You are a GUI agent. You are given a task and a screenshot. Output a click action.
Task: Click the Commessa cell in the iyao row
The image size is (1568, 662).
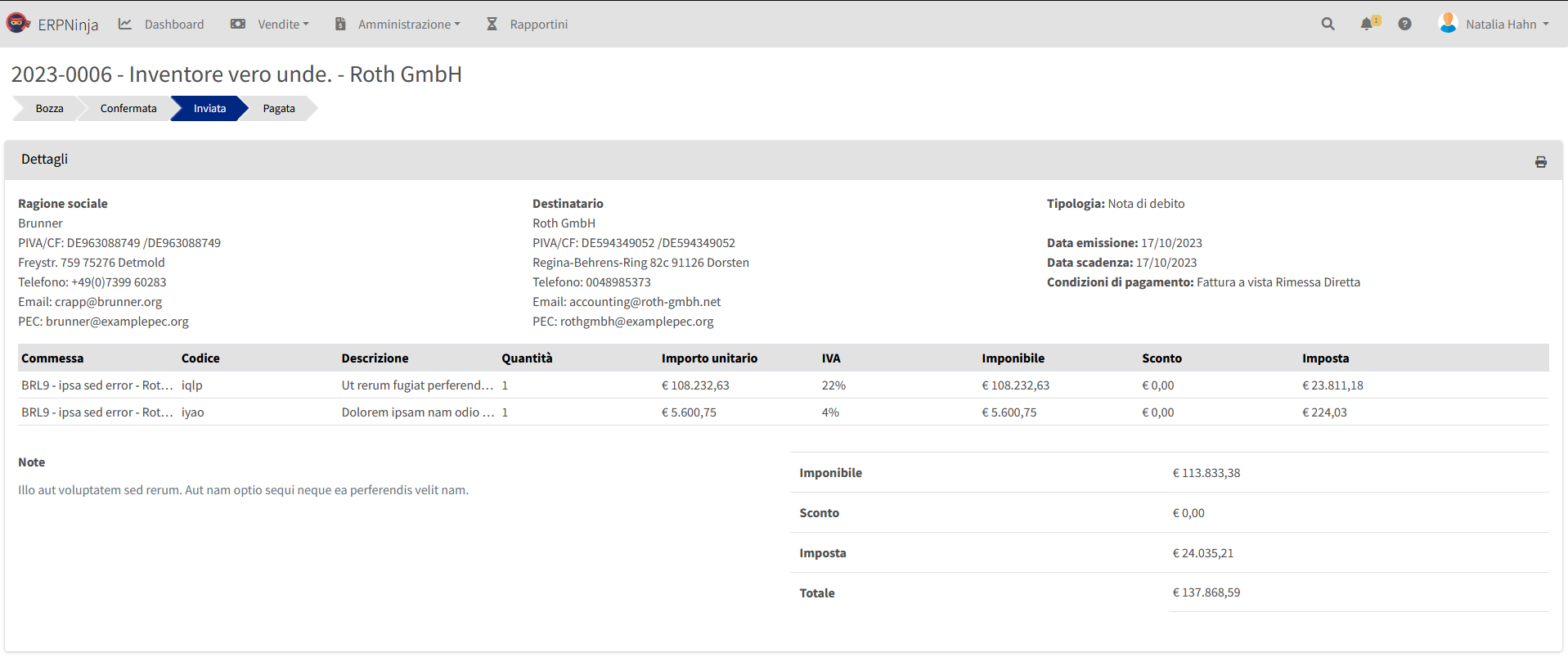coord(97,412)
